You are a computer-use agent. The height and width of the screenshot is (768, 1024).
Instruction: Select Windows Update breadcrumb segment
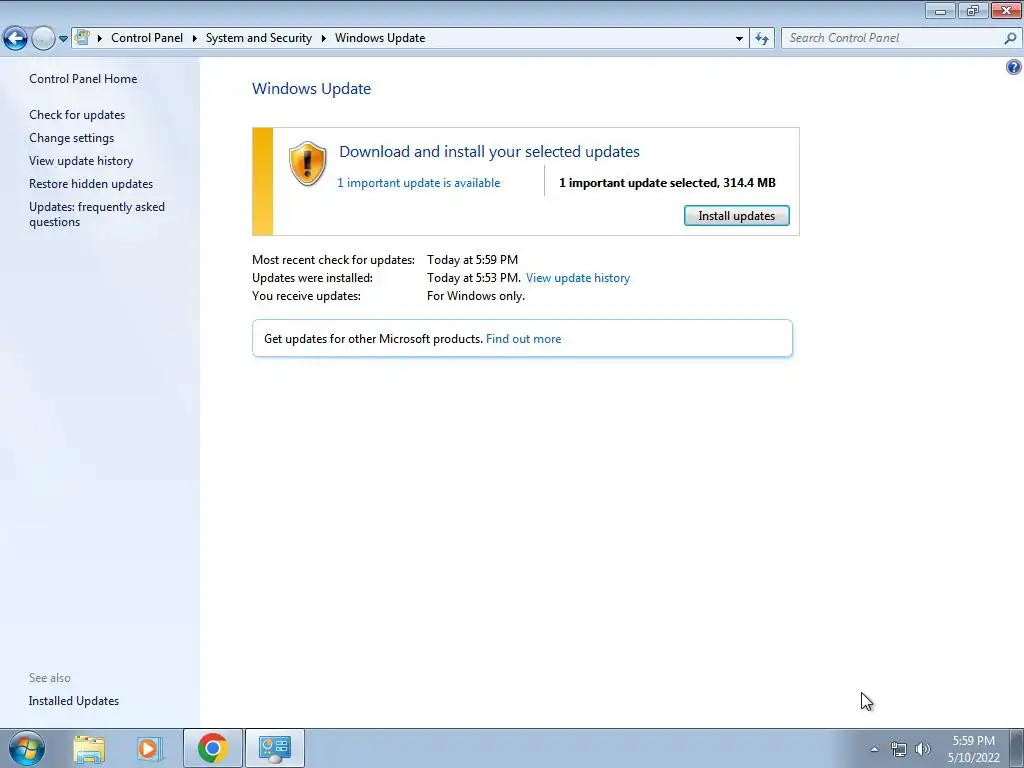(x=380, y=38)
